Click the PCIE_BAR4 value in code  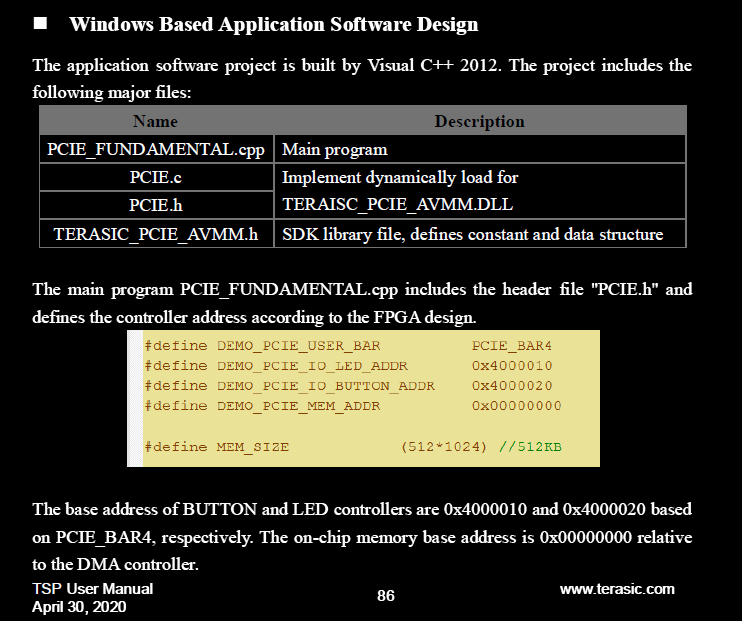click(x=512, y=346)
